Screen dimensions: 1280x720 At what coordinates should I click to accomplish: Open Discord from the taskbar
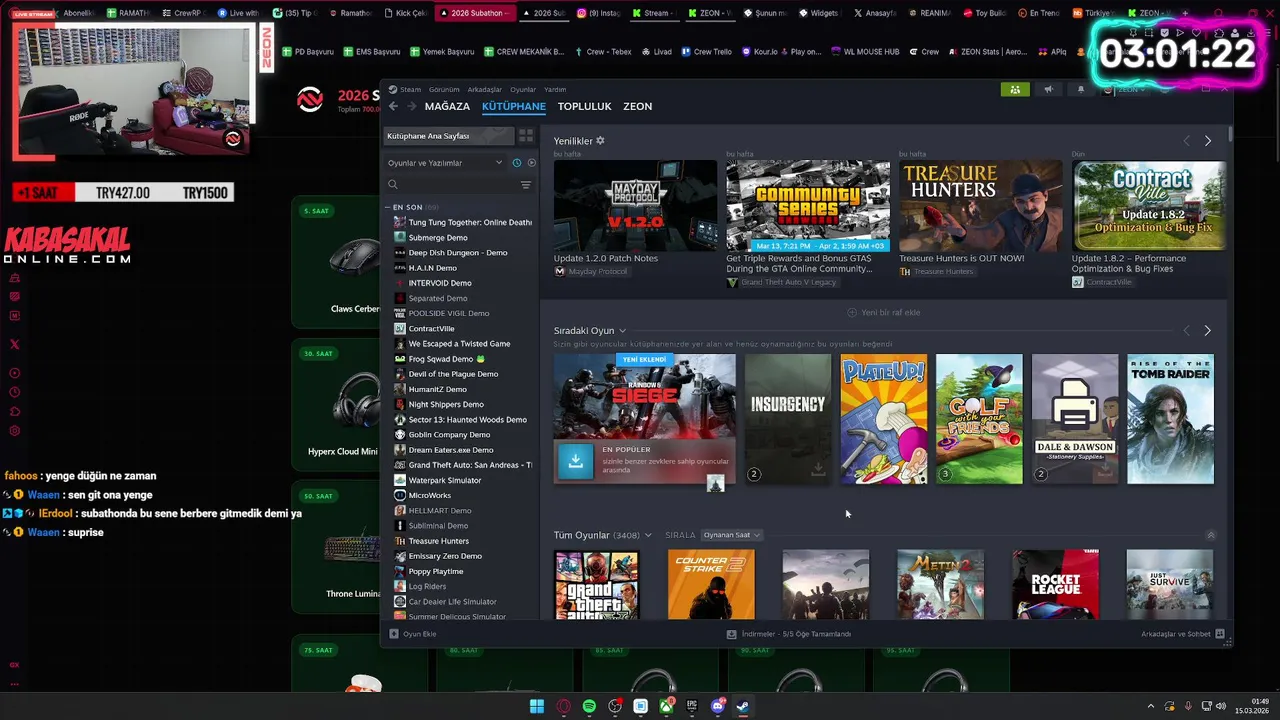click(x=717, y=706)
